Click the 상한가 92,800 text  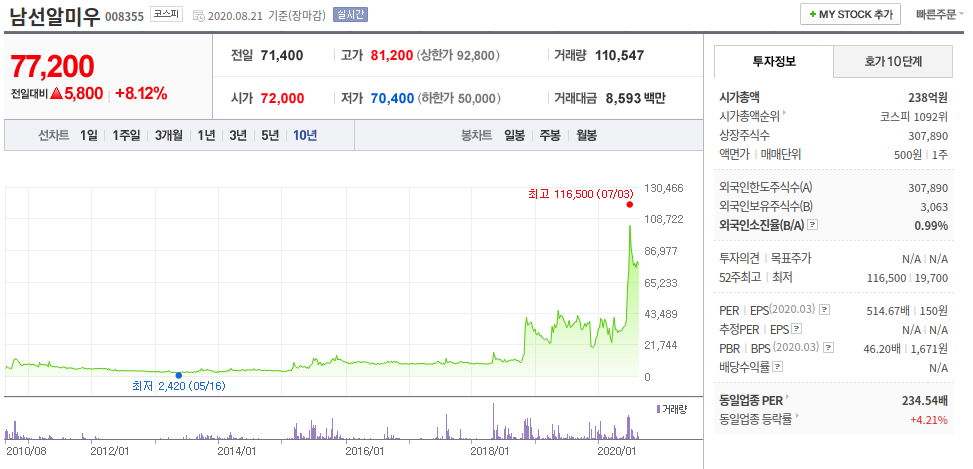coord(458,56)
